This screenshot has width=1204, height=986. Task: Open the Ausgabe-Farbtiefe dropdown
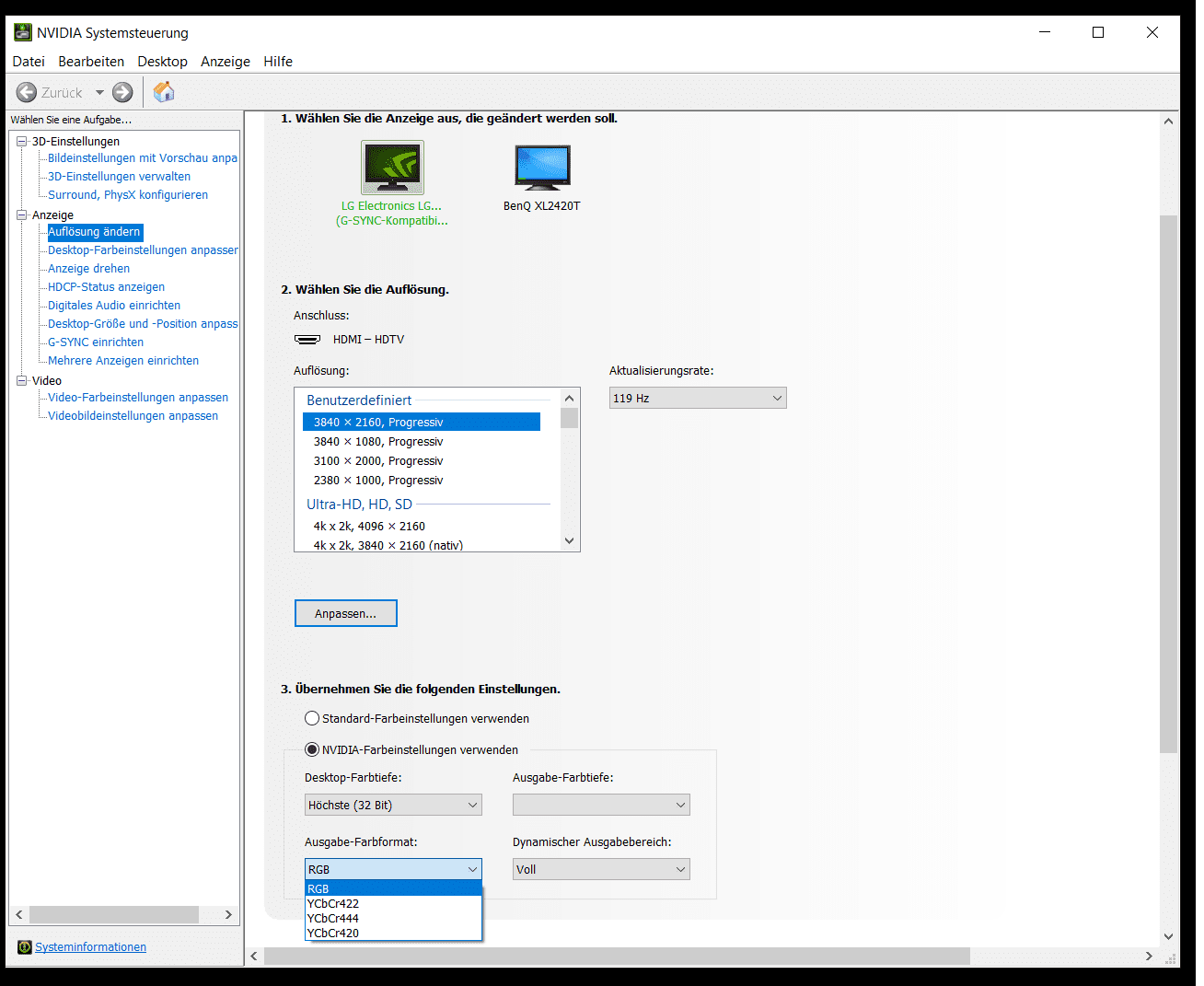click(x=601, y=805)
